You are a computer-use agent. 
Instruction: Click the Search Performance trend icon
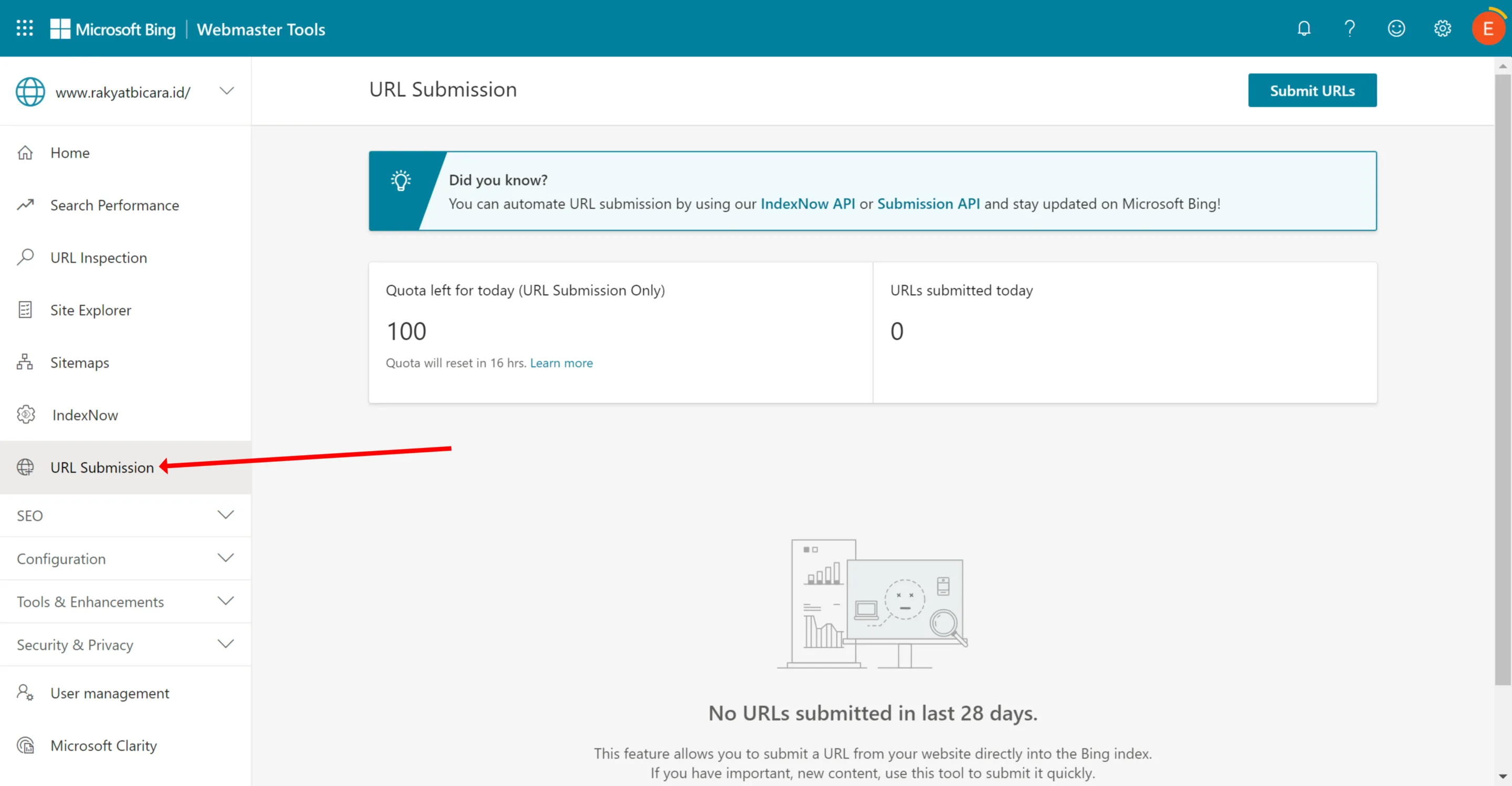[25, 205]
